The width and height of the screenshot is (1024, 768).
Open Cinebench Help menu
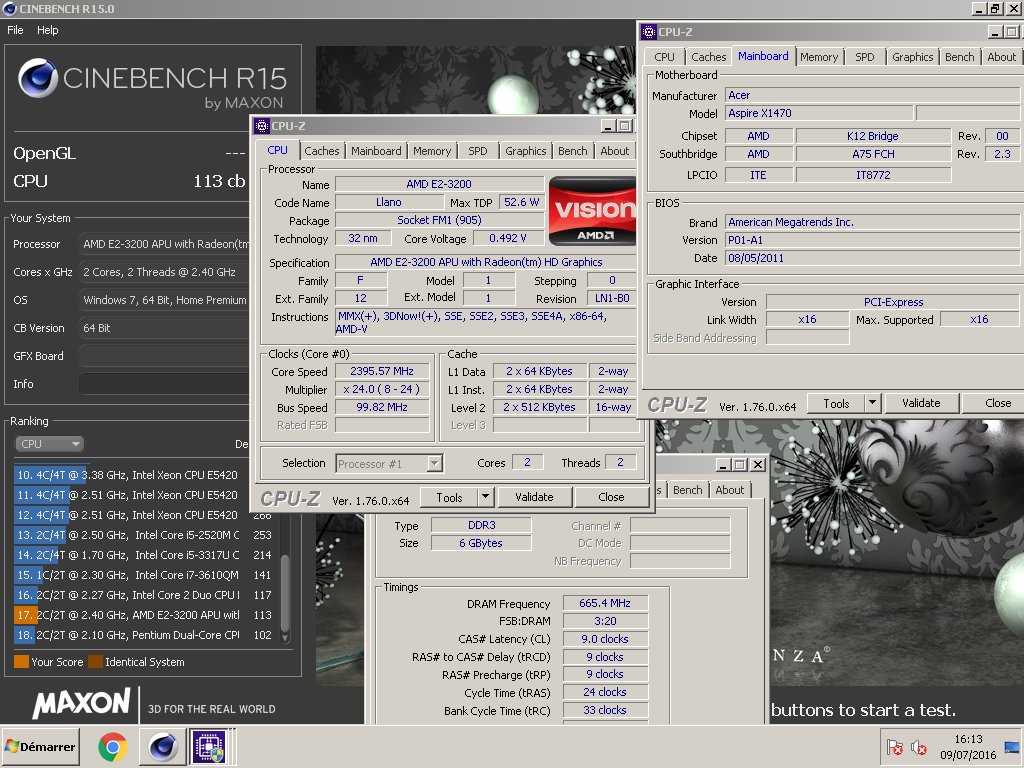(x=48, y=30)
